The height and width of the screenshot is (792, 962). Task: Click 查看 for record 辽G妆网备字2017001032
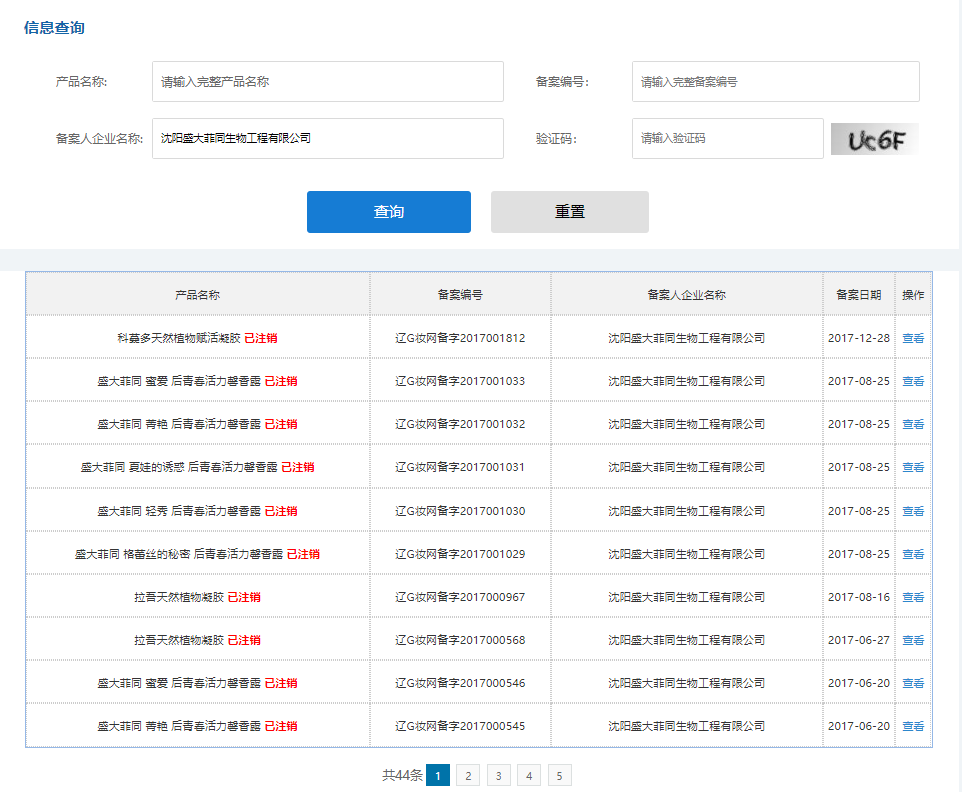click(913, 424)
